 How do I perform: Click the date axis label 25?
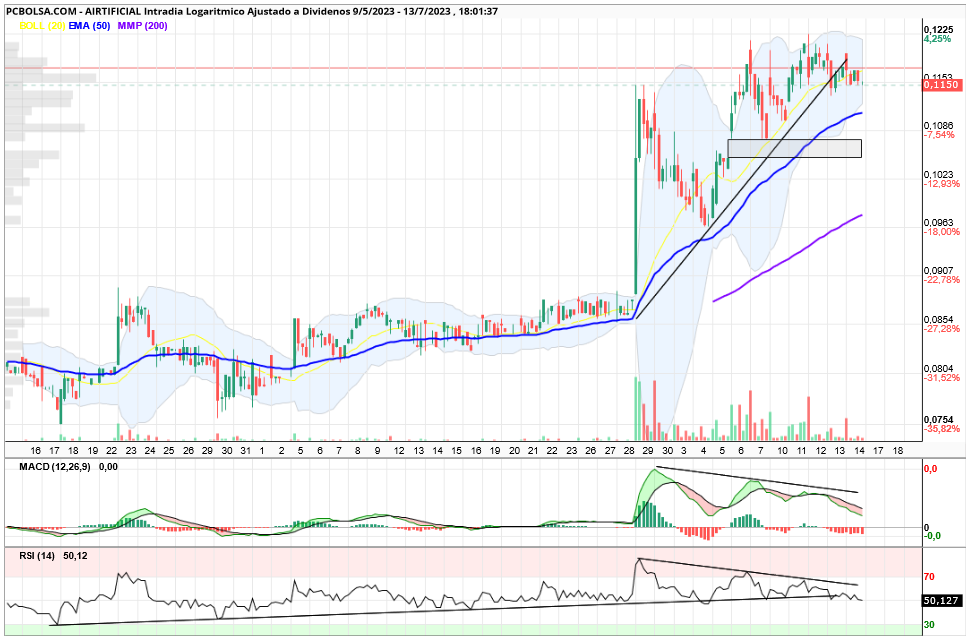click(x=169, y=451)
